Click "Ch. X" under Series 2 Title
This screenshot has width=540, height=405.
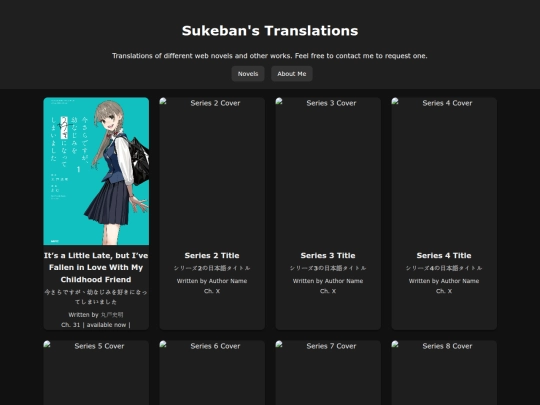pos(212,291)
